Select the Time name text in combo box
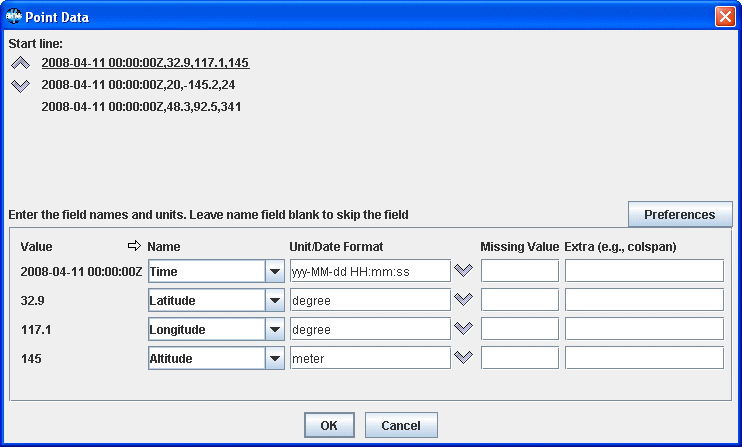The height and width of the screenshot is (447, 742). click(x=164, y=272)
